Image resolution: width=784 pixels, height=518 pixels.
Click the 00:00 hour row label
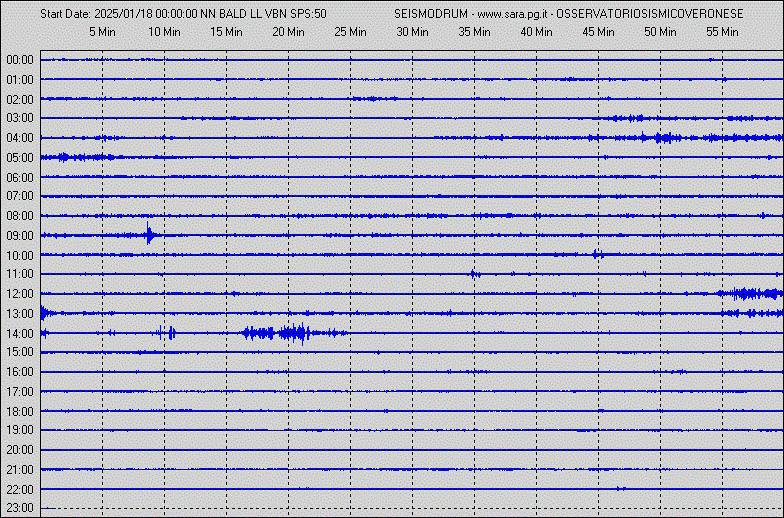20,60
